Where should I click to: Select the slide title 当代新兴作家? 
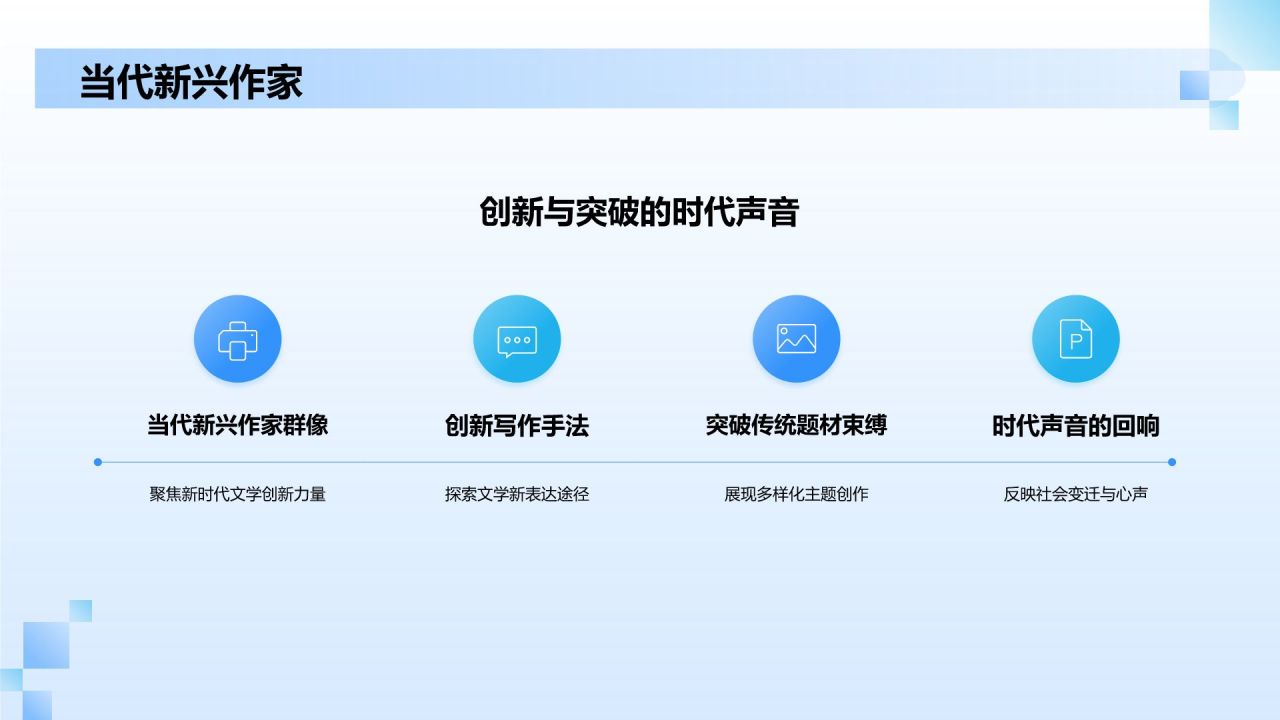[x=191, y=82]
